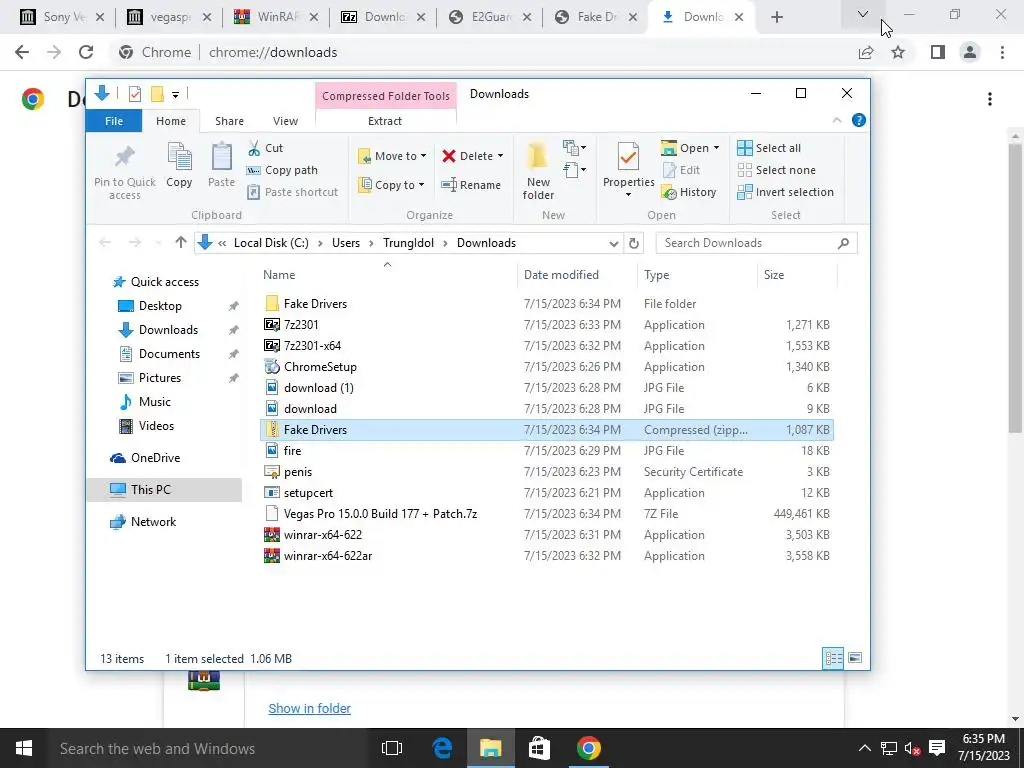Click the red Delete X icon
Viewport: 1024px width, 768px height.
[x=449, y=156]
